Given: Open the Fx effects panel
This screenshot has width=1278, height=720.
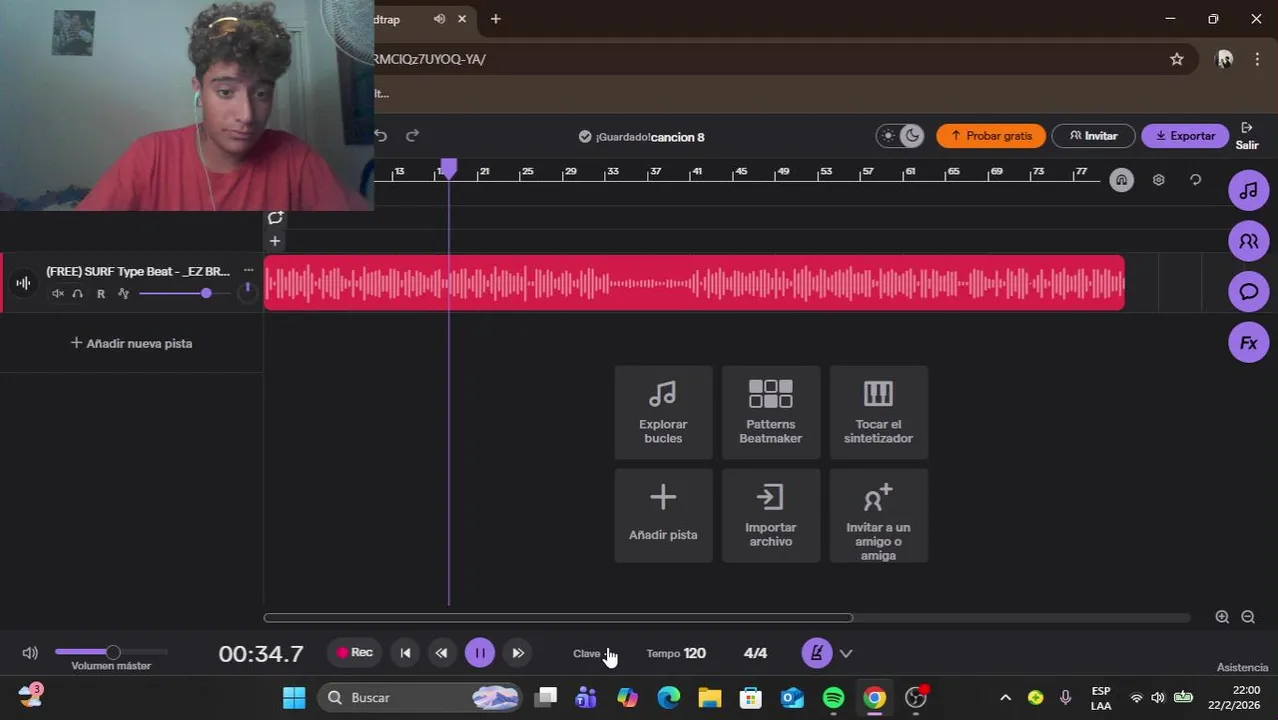Looking at the screenshot, I should (1248, 343).
